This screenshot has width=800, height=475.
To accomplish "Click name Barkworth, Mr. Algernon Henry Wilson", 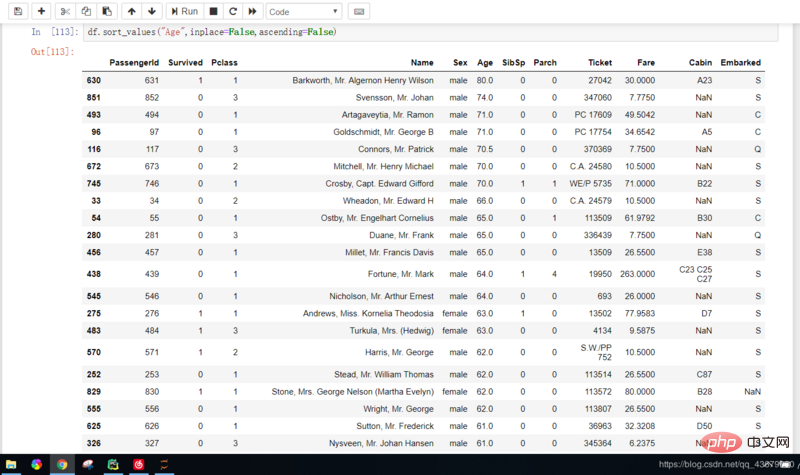I will click(363, 80).
